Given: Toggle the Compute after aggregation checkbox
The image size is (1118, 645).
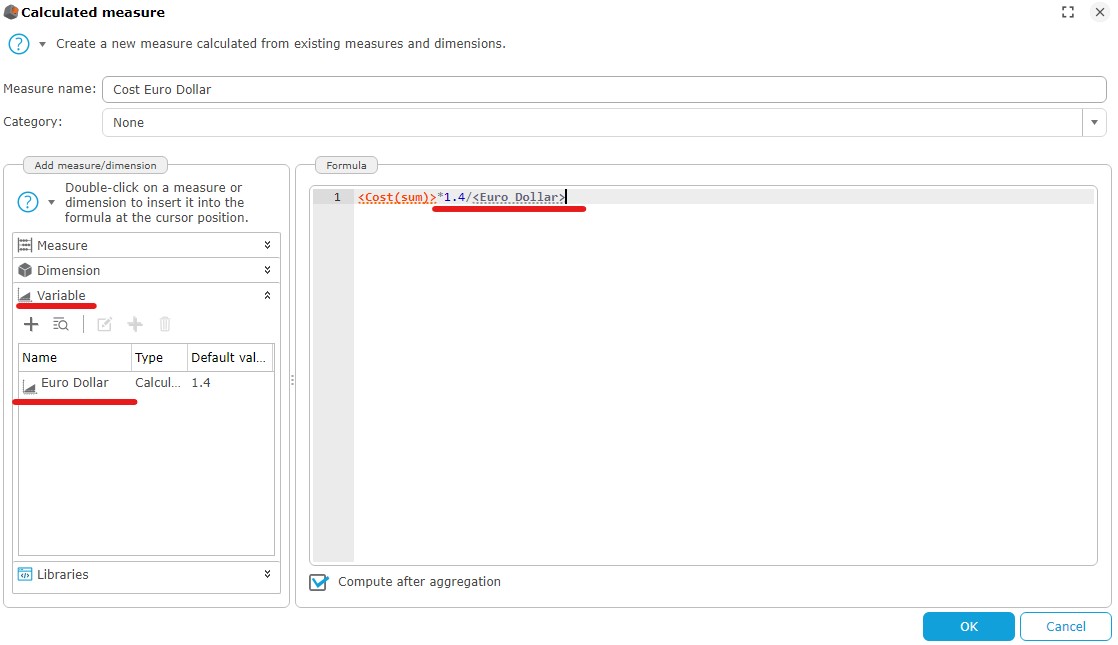Looking at the screenshot, I should pos(318,582).
